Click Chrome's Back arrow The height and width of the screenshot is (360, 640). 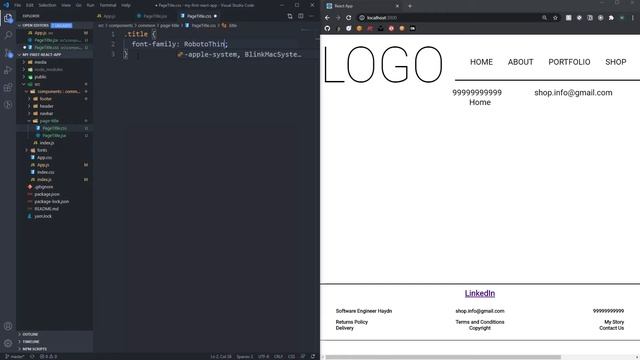pos(327,18)
